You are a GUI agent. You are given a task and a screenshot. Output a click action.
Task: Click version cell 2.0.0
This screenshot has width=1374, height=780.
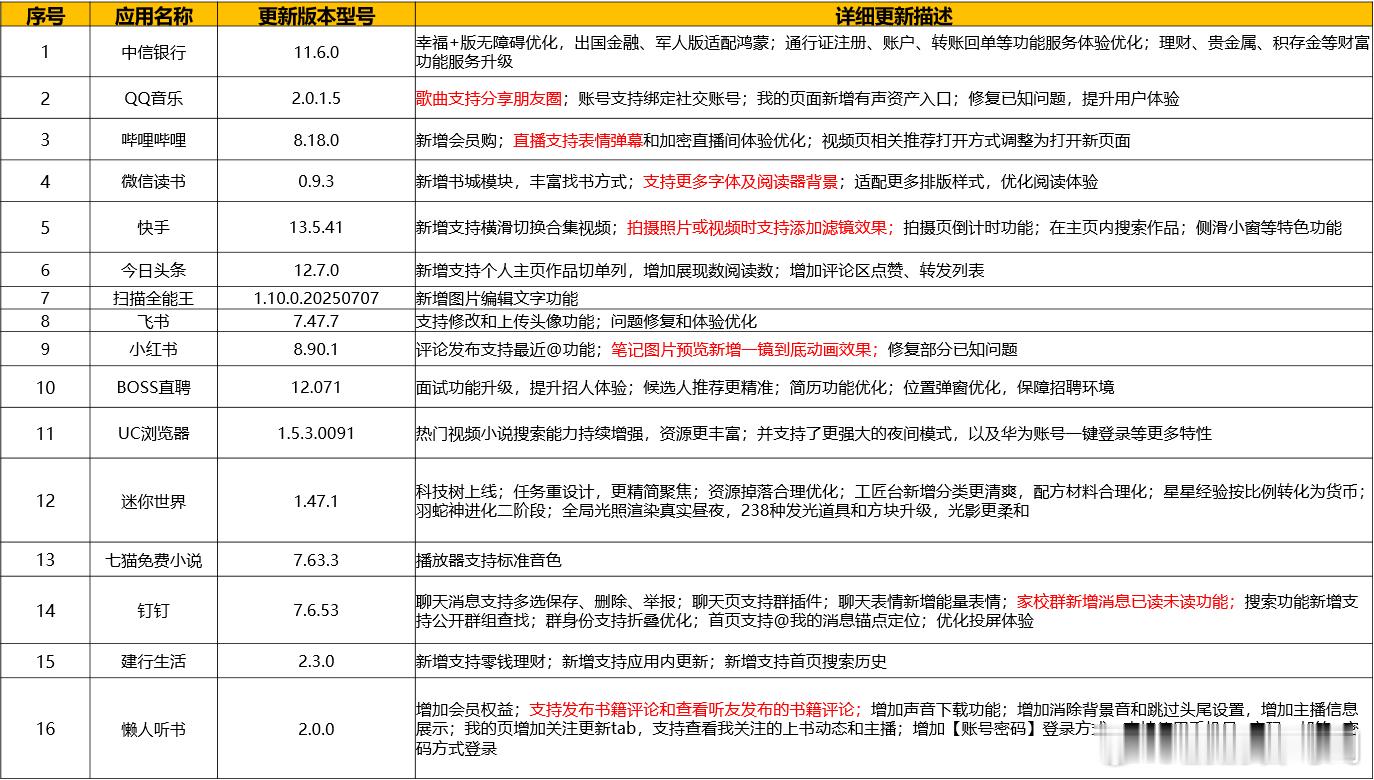pos(316,729)
